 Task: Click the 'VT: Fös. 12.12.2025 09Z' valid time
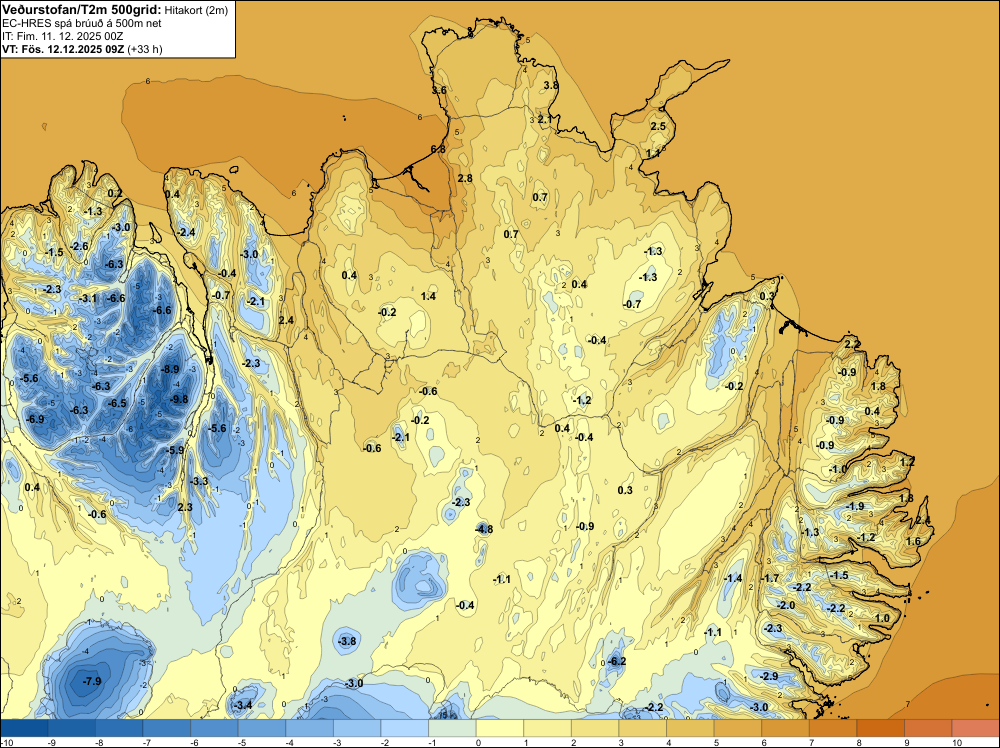point(63,49)
